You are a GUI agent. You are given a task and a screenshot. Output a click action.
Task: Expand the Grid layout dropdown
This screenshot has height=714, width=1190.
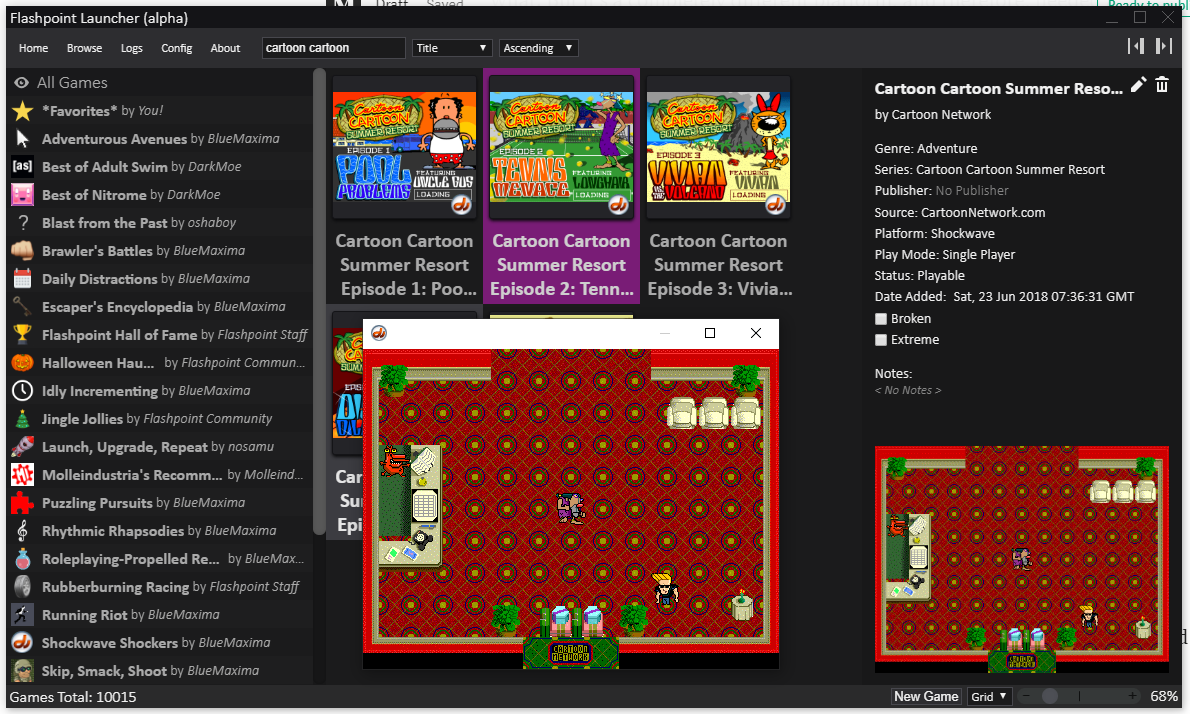pos(990,696)
